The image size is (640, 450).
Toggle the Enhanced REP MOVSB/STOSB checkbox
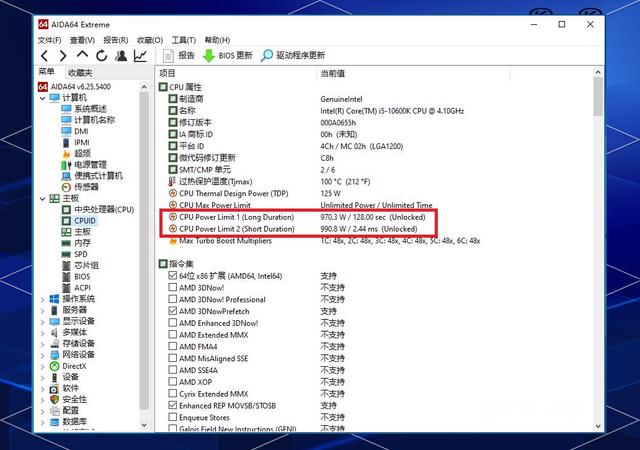click(x=173, y=405)
